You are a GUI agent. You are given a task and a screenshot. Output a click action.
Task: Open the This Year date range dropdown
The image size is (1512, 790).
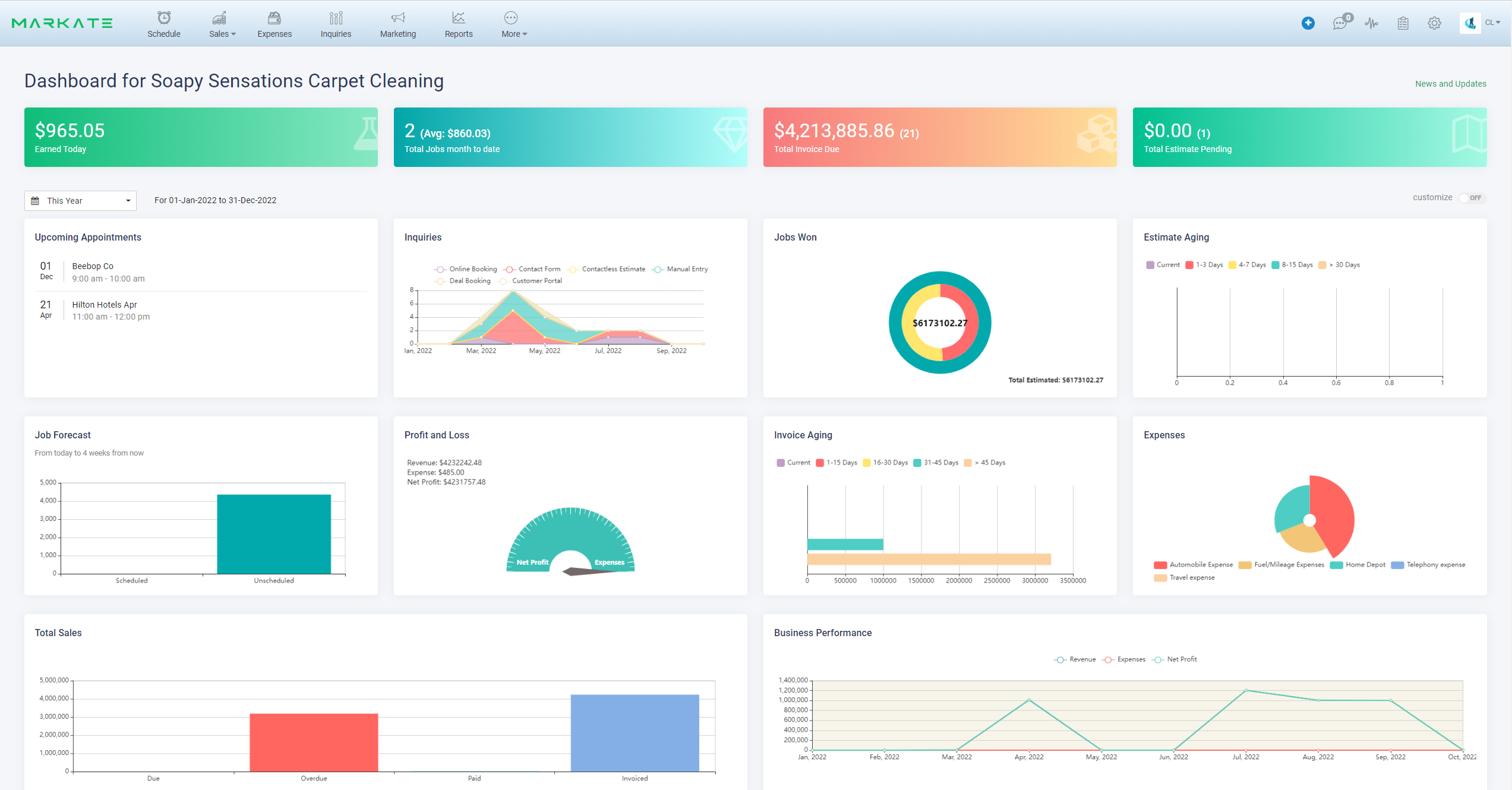(x=80, y=201)
